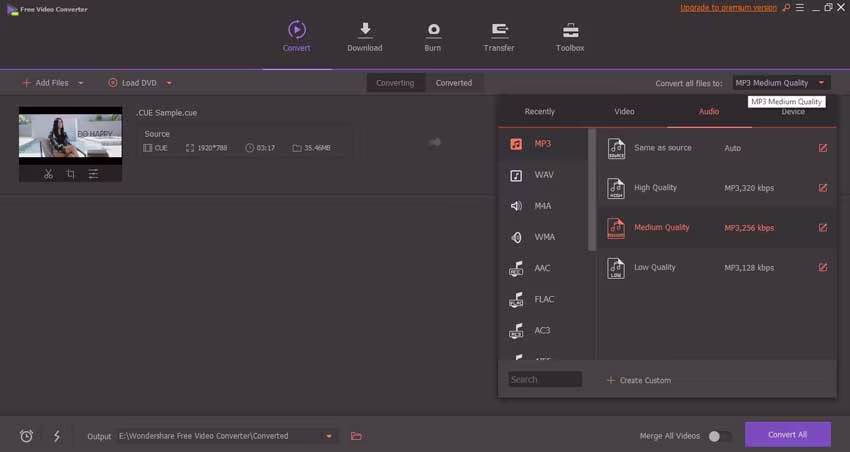Click the effects adjust icon under thumbnail
The height and width of the screenshot is (452, 850).
click(x=93, y=174)
